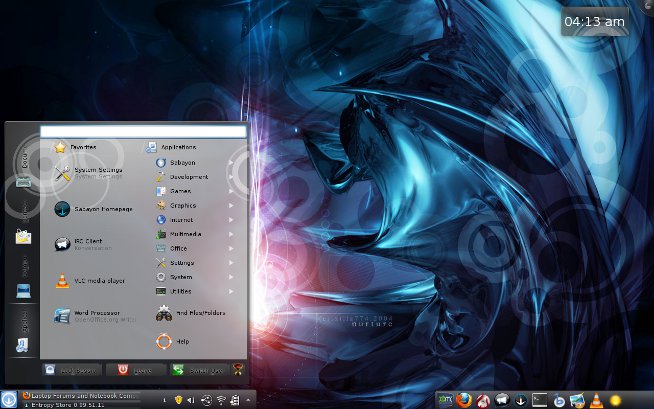This screenshot has width=654, height=409.
Task: Open terminal from the dock
Action: pyautogui.click(x=539, y=400)
